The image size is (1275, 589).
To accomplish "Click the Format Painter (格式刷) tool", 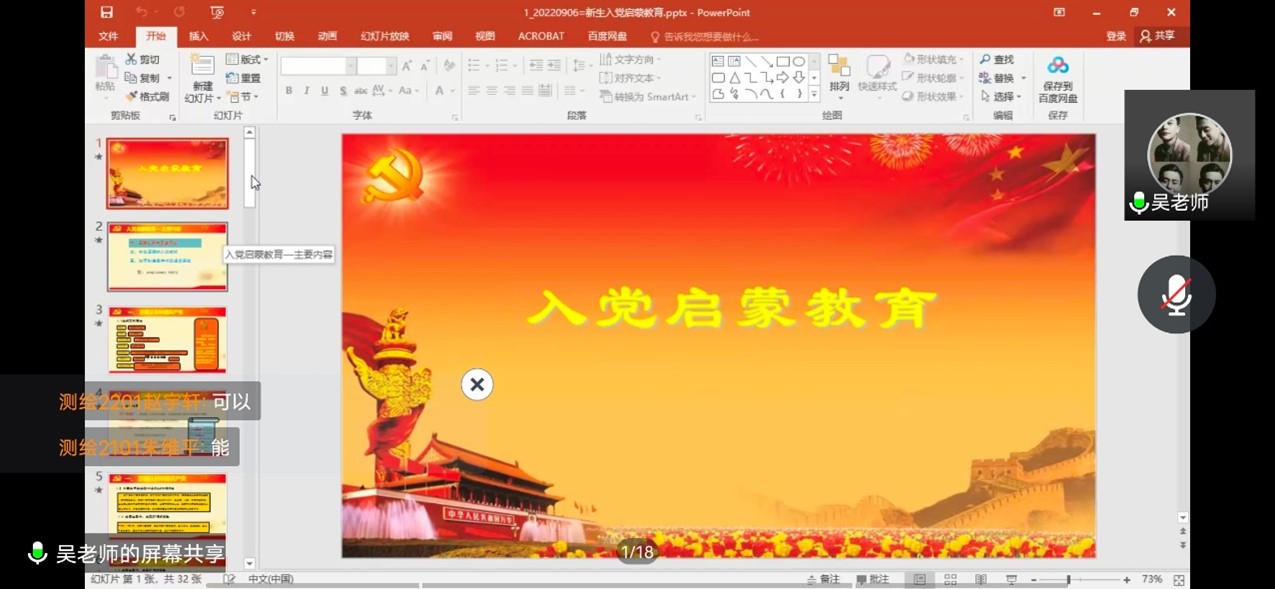I will (147, 97).
